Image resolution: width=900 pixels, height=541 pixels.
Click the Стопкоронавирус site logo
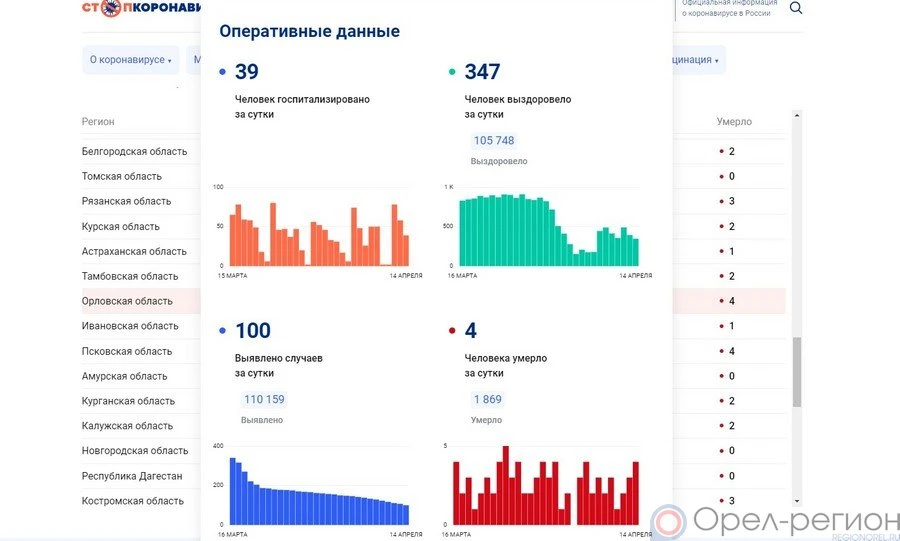140,9
